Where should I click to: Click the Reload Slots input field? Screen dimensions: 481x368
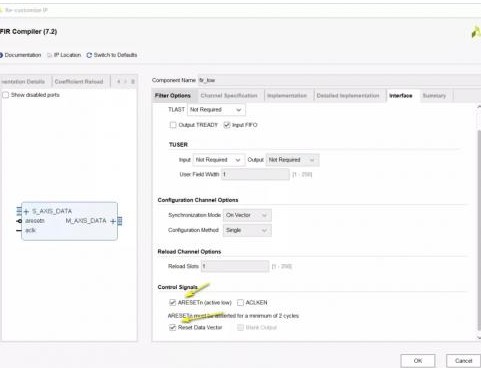pos(235,266)
